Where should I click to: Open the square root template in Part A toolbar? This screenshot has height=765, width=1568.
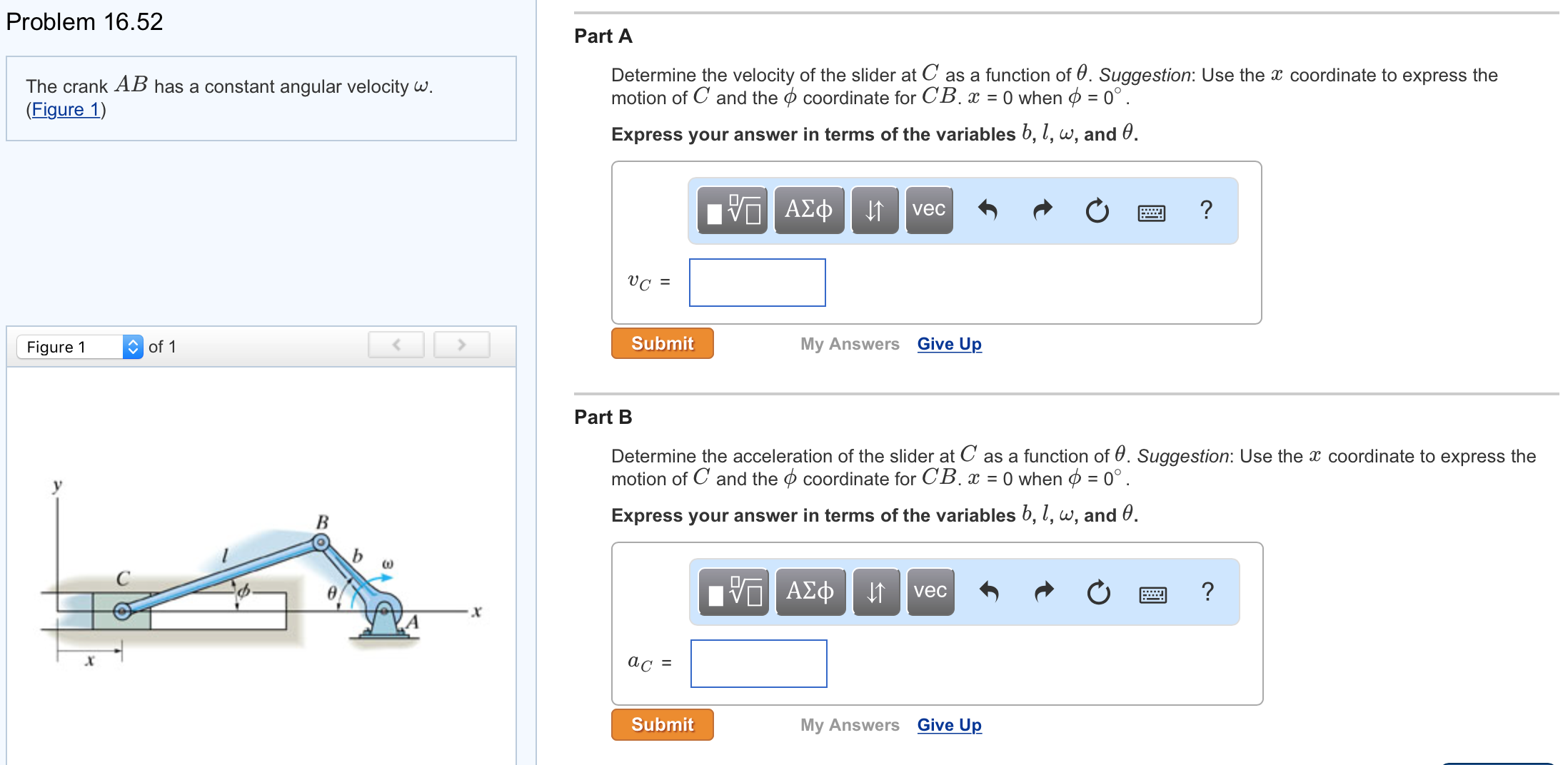pos(731,210)
